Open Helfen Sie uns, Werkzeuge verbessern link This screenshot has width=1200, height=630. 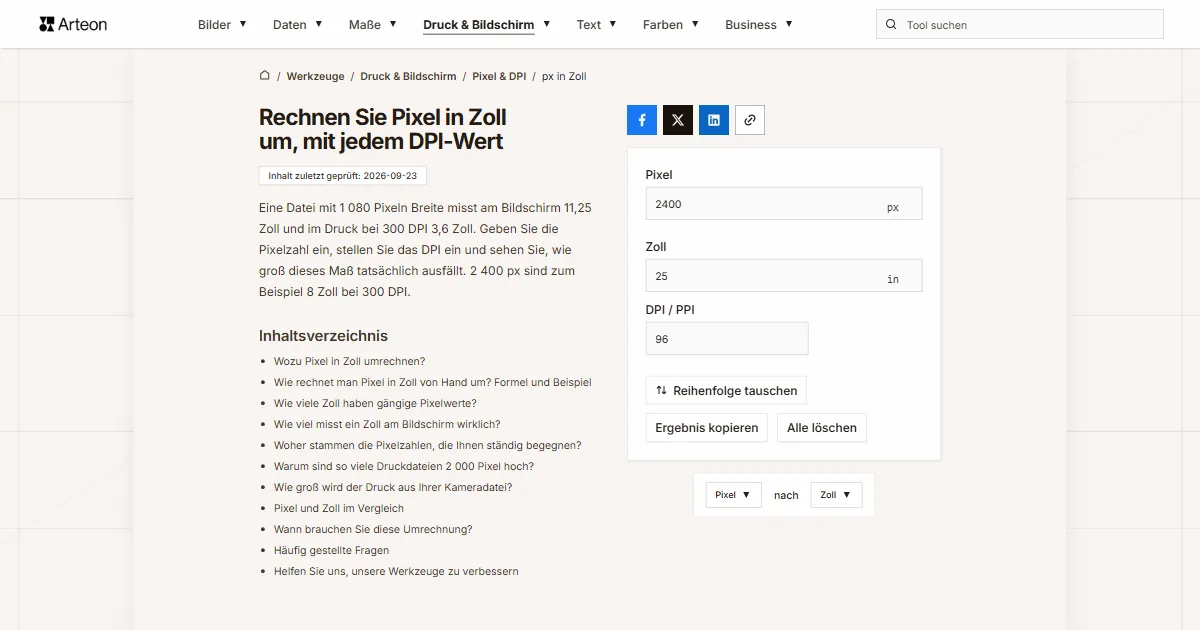click(396, 571)
